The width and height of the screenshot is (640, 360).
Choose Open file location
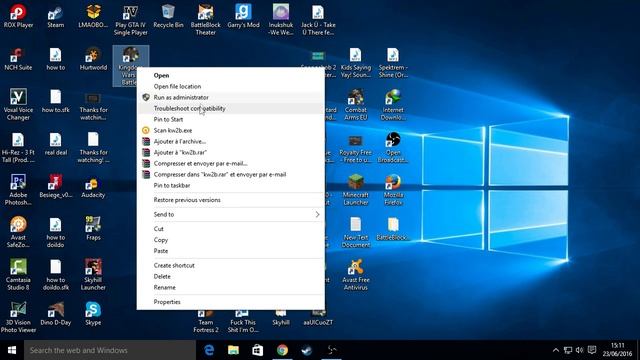coord(231,86)
